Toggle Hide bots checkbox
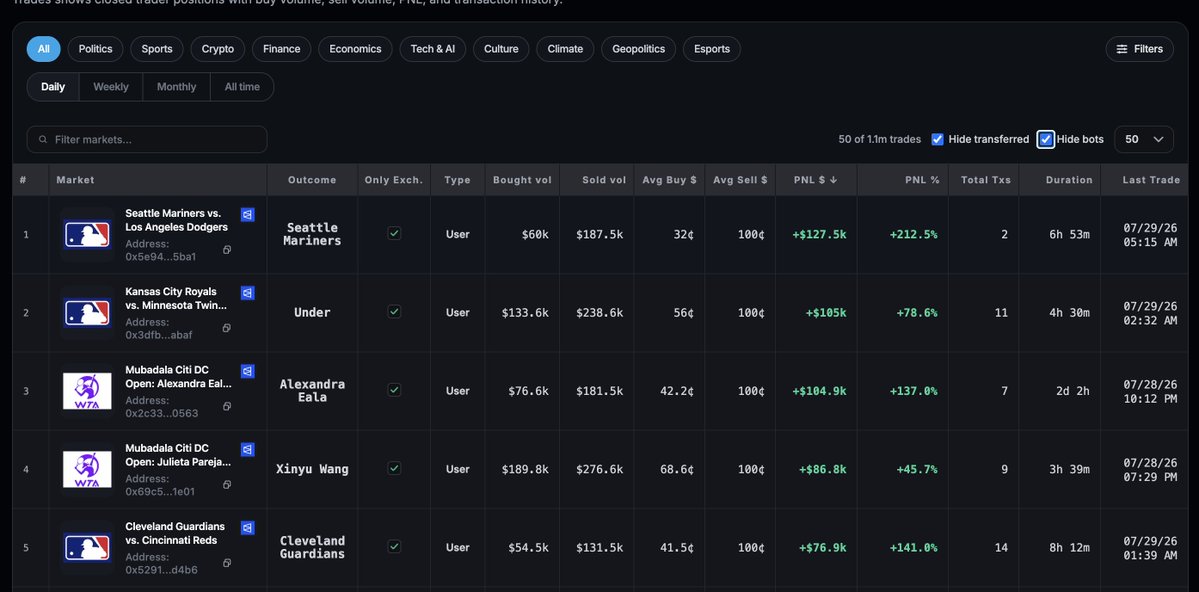Viewport: 1199px width, 592px height. click(x=1046, y=139)
